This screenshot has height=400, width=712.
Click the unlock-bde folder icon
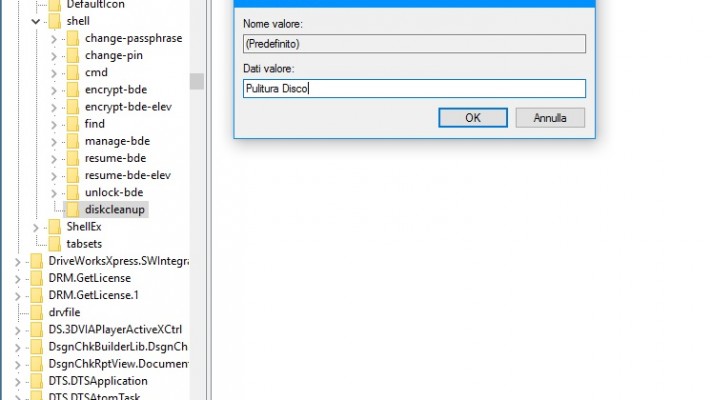click(73, 193)
